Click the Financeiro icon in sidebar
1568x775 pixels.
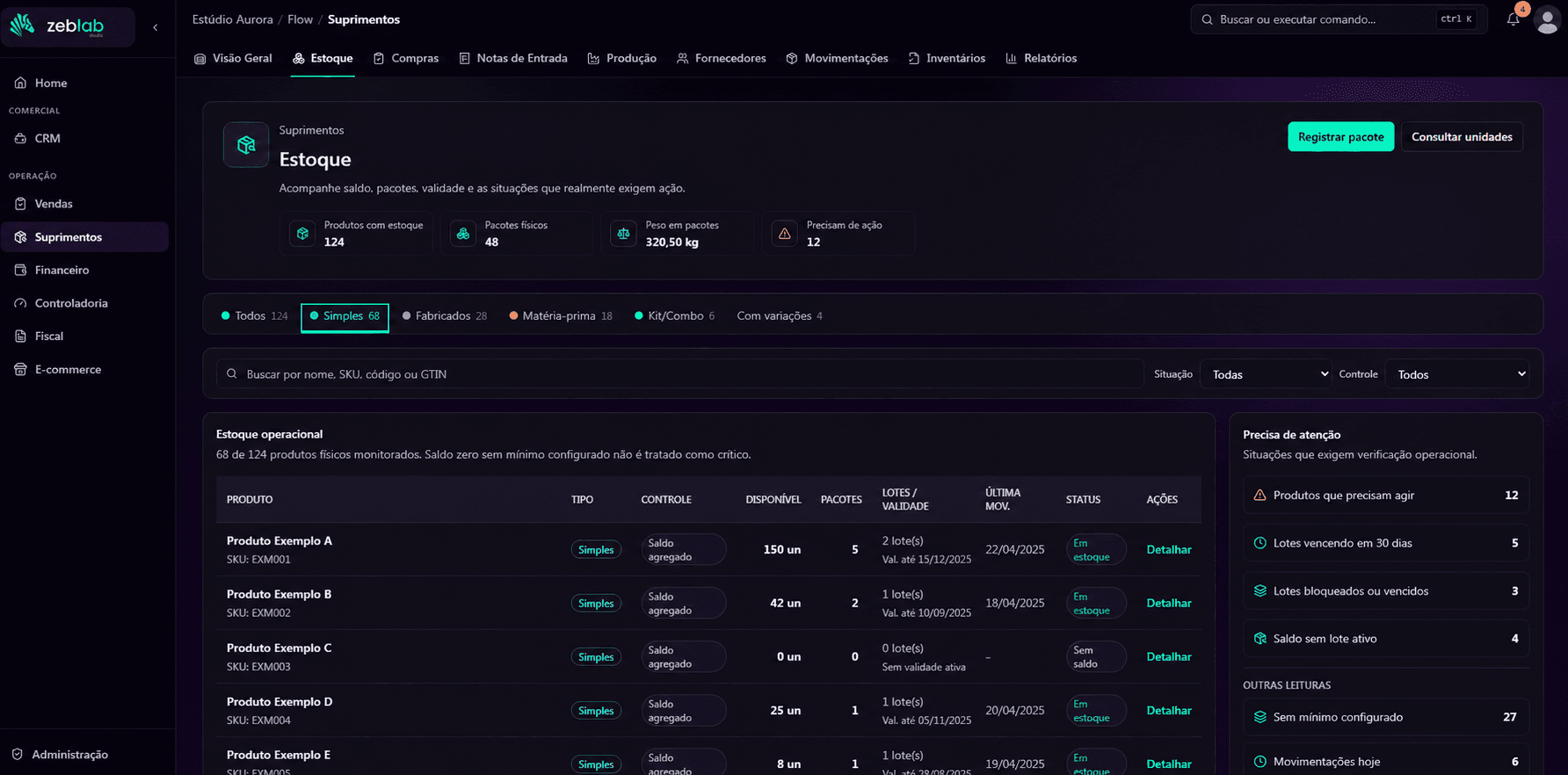(20, 270)
